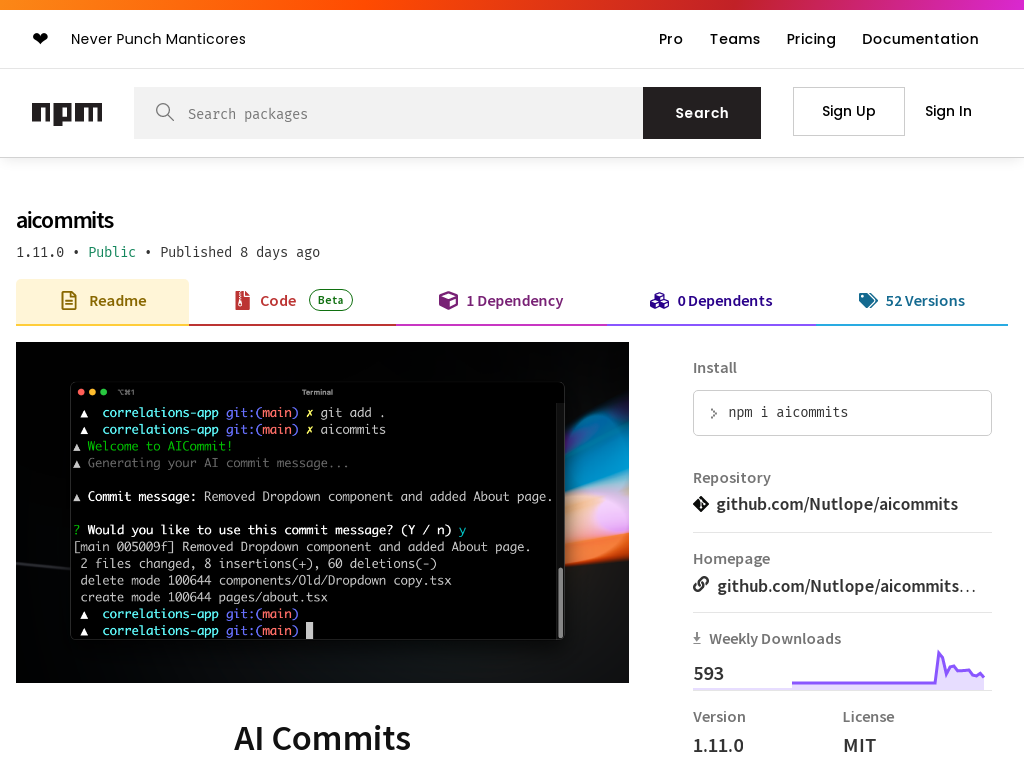Open the npm logo home link

(67, 113)
